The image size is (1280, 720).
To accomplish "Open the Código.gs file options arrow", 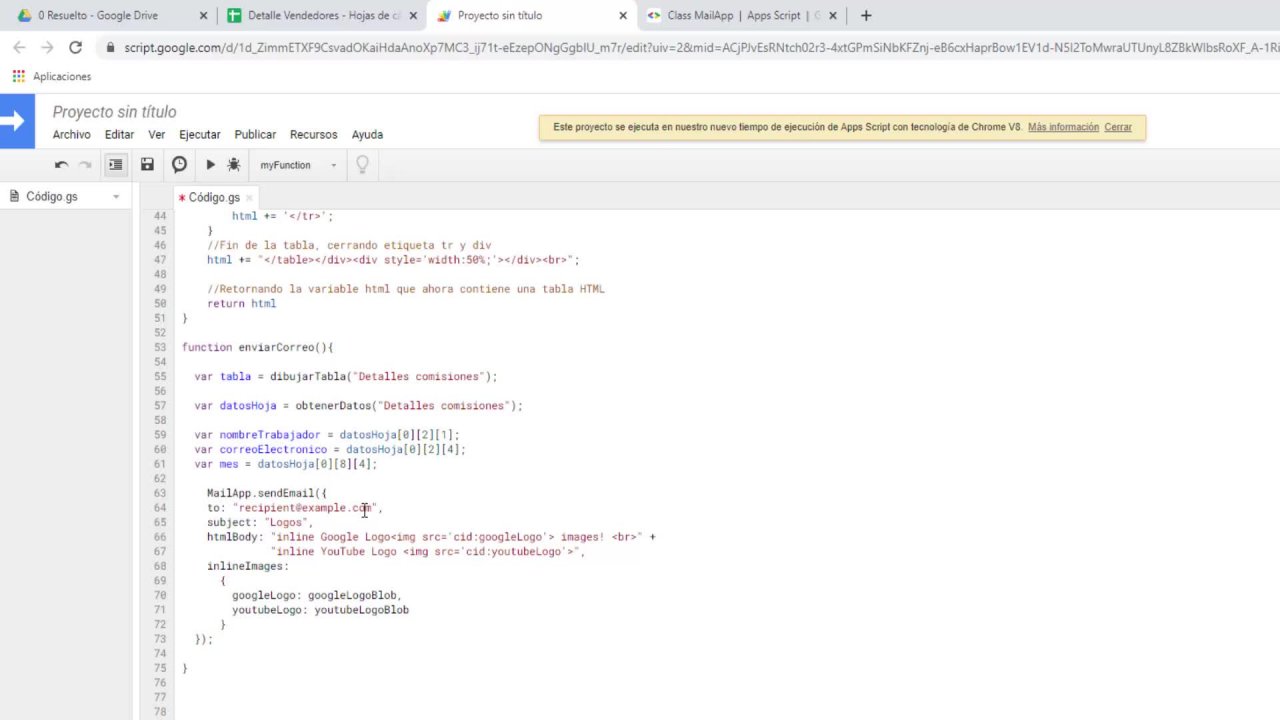I will (116, 197).
